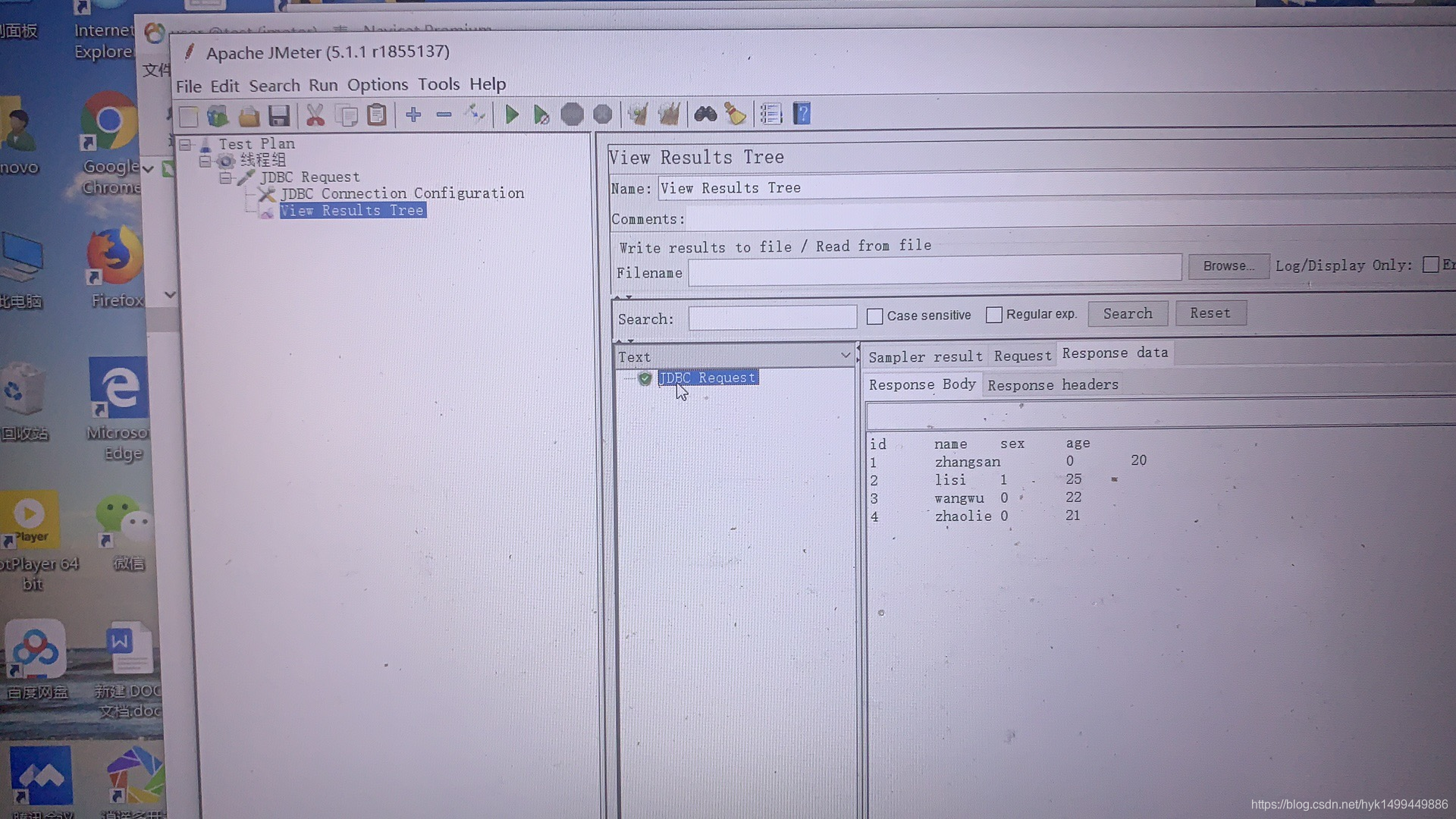Toggle Case sensitive checkbox
This screenshot has width=1456, height=819.
[873, 313]
